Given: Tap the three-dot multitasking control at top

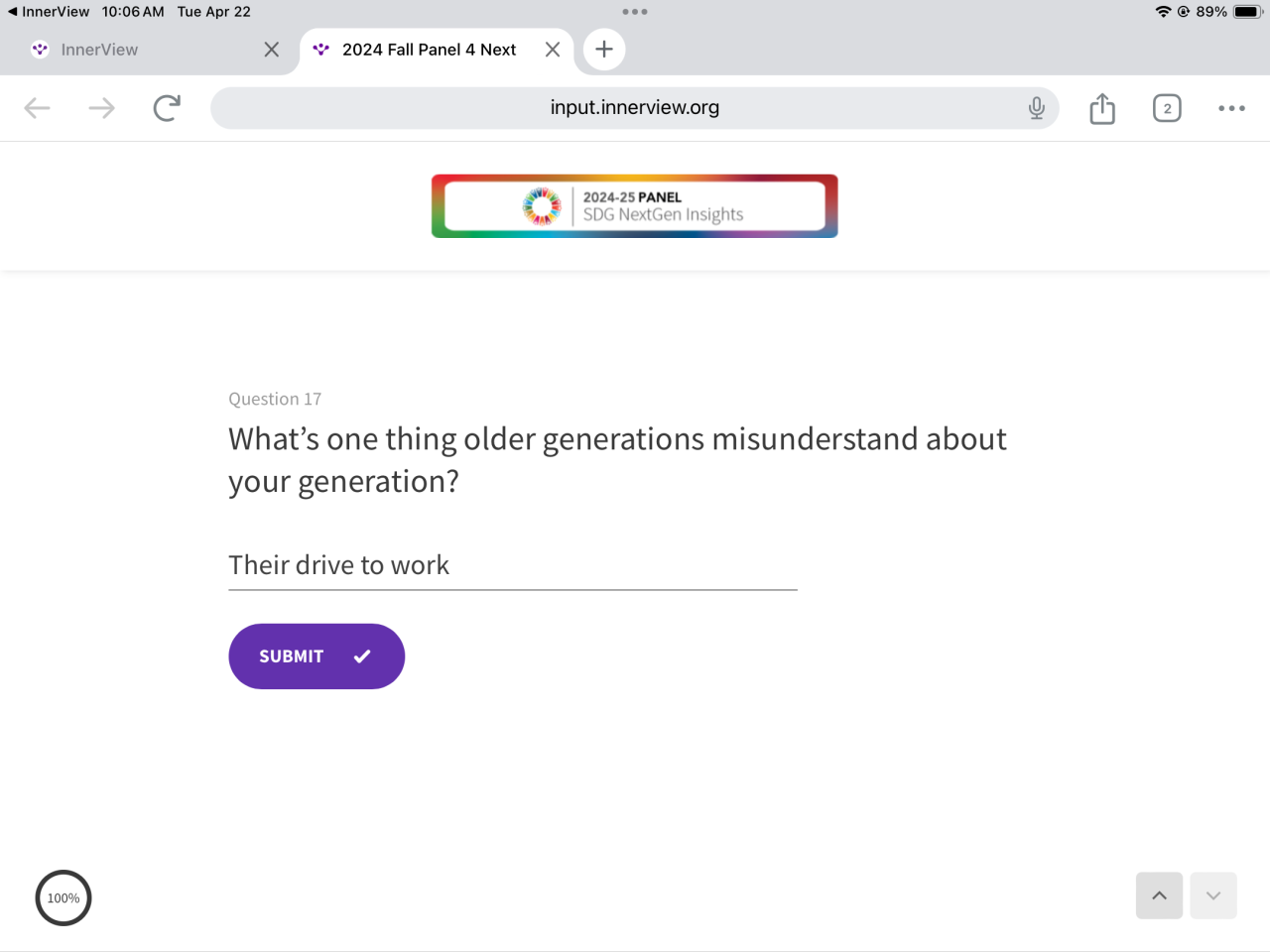Looking at the screenshot, I should (635, 12).
